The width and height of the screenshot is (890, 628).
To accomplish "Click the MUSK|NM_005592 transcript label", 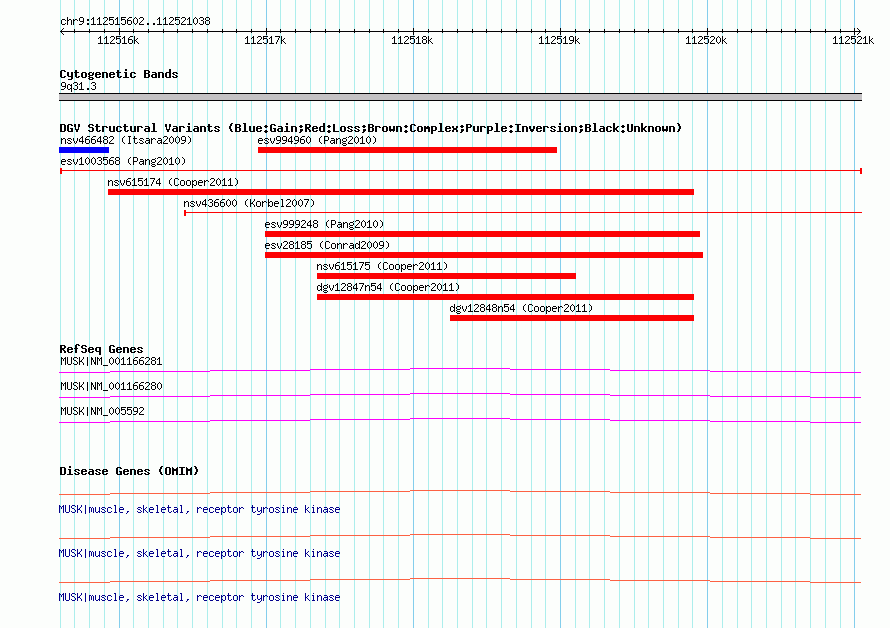I will [102, 411].
